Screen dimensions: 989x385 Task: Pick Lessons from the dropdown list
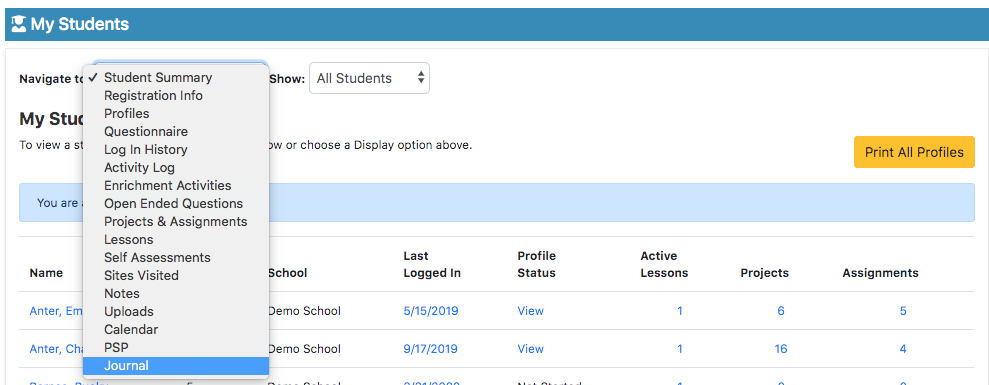[176, 239]
